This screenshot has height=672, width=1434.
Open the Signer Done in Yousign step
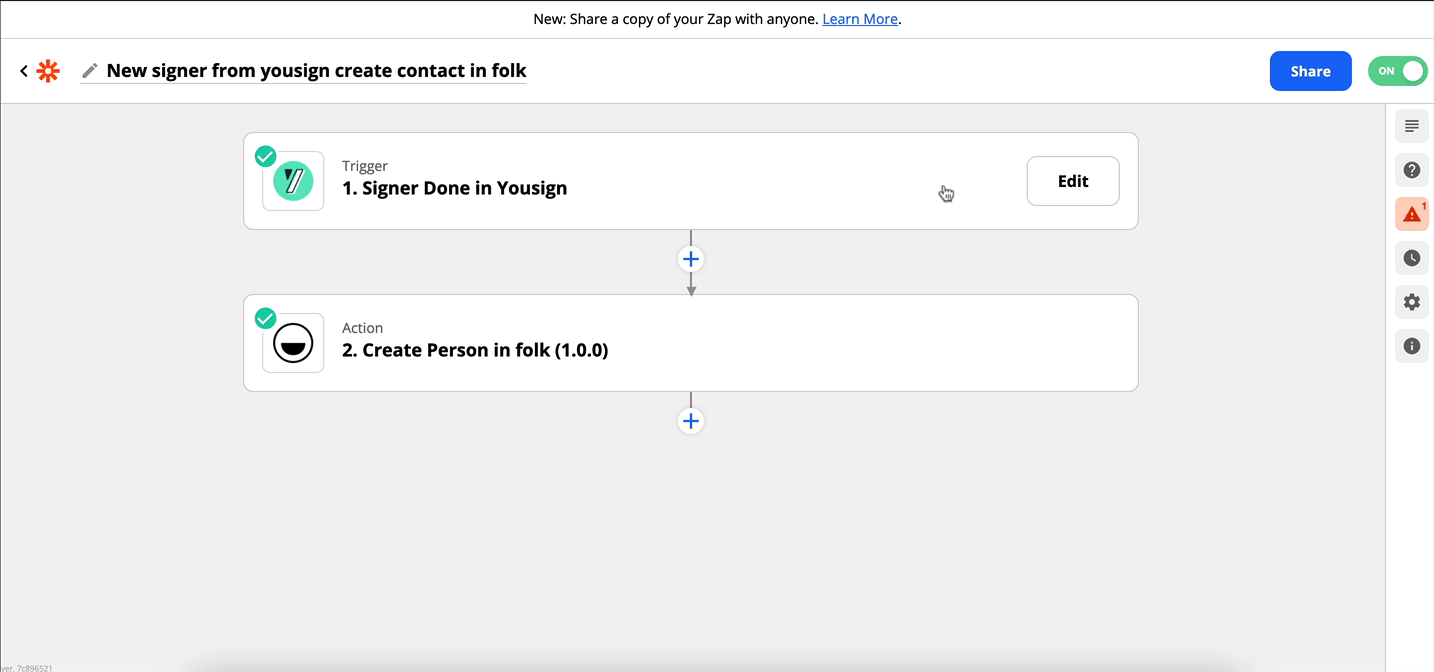[690, 181]
